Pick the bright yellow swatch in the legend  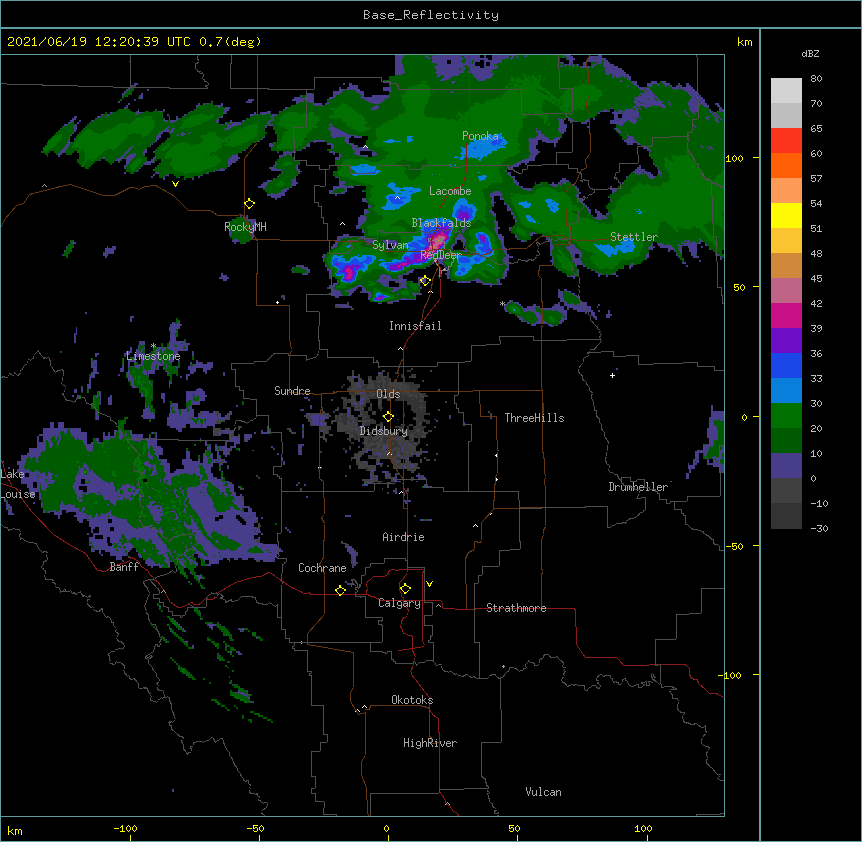coord(786,215)
